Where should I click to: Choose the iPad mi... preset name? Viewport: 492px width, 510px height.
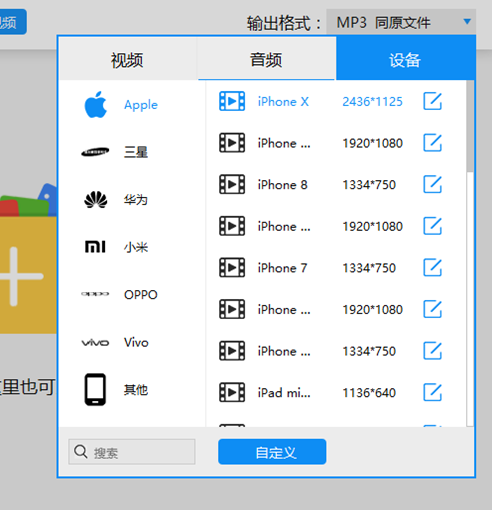(284, 393)
